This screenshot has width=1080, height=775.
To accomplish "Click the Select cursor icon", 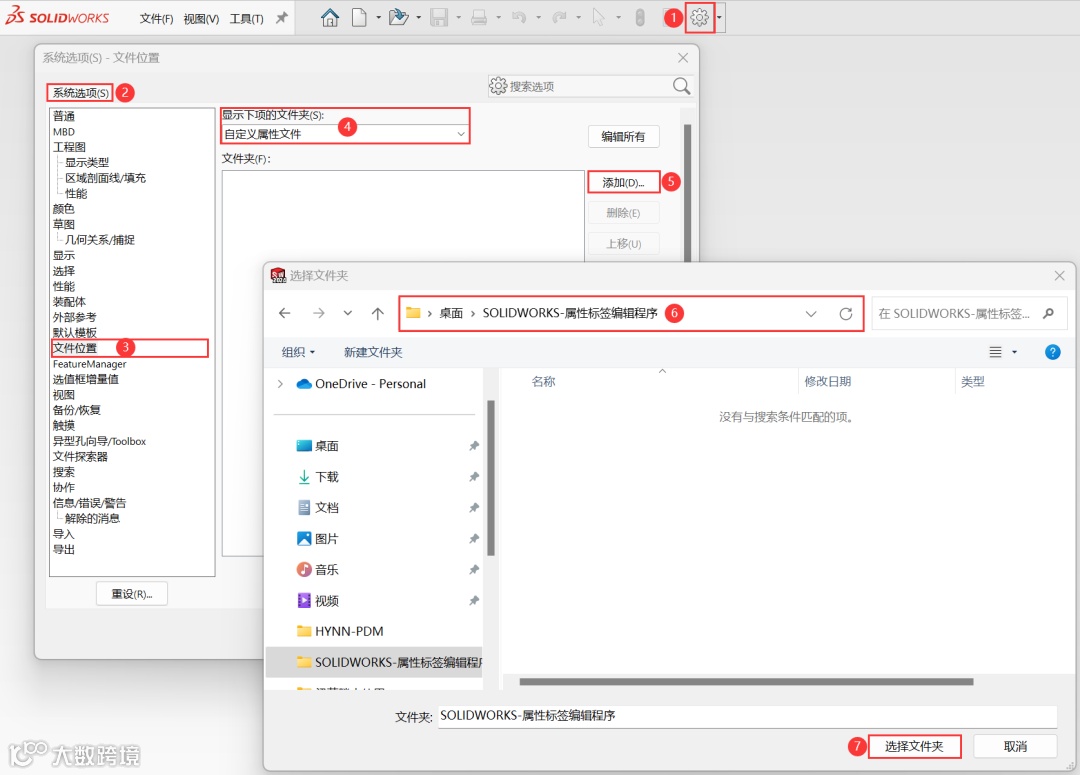I will coord(599,18).
